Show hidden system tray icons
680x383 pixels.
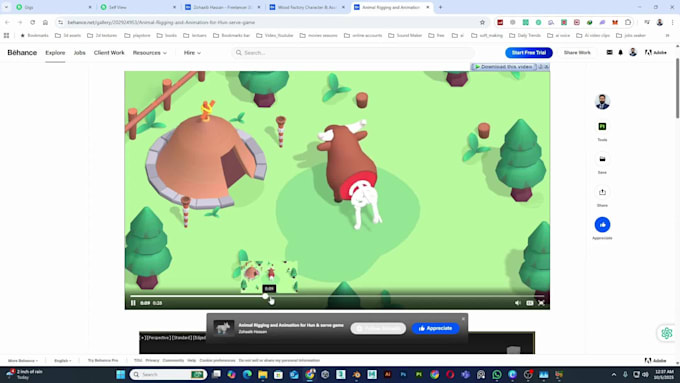tap(614, 374)
